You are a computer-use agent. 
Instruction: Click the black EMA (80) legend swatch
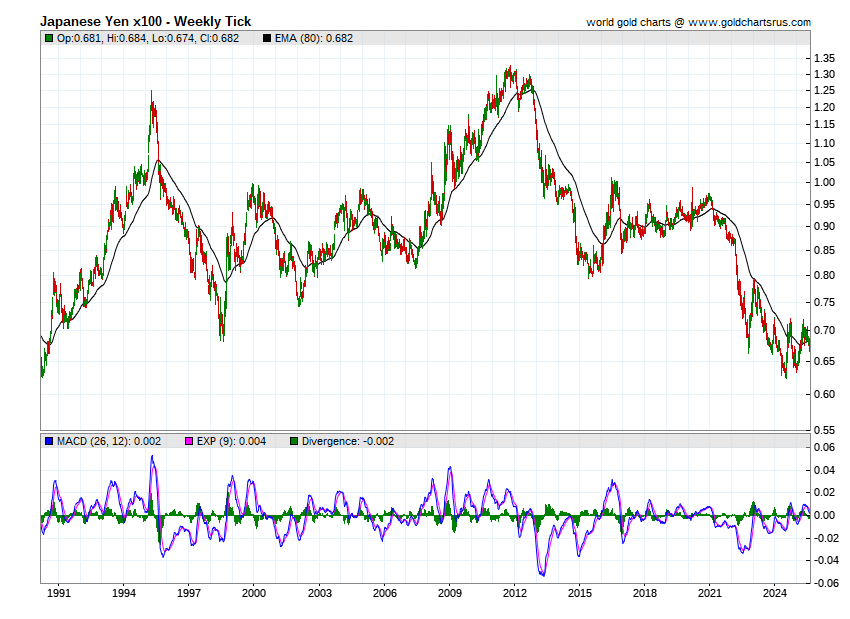coord(266,39)
